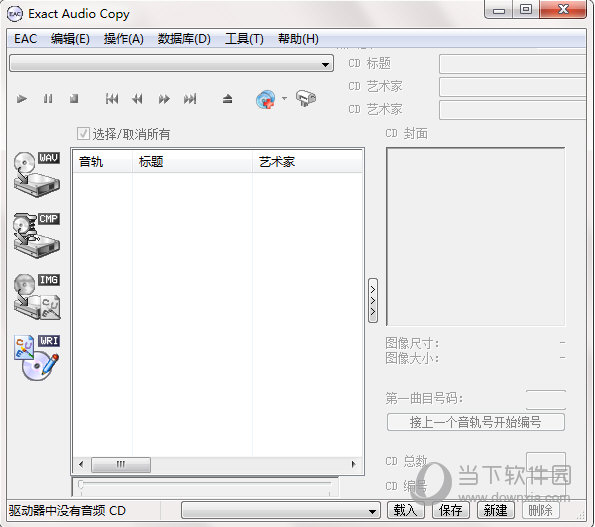Click the CD metadata database icon
This screenshot has height=527, width=595.
(266, 99)
